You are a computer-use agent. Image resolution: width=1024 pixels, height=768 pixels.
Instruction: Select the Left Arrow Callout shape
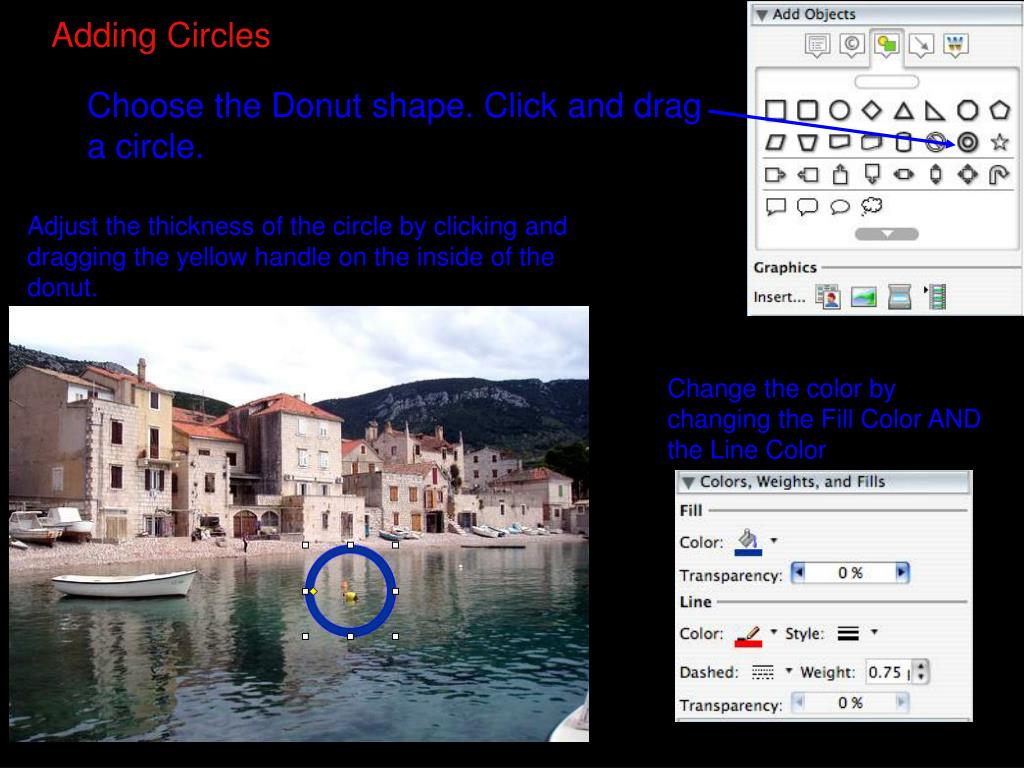tap(807, 174)
